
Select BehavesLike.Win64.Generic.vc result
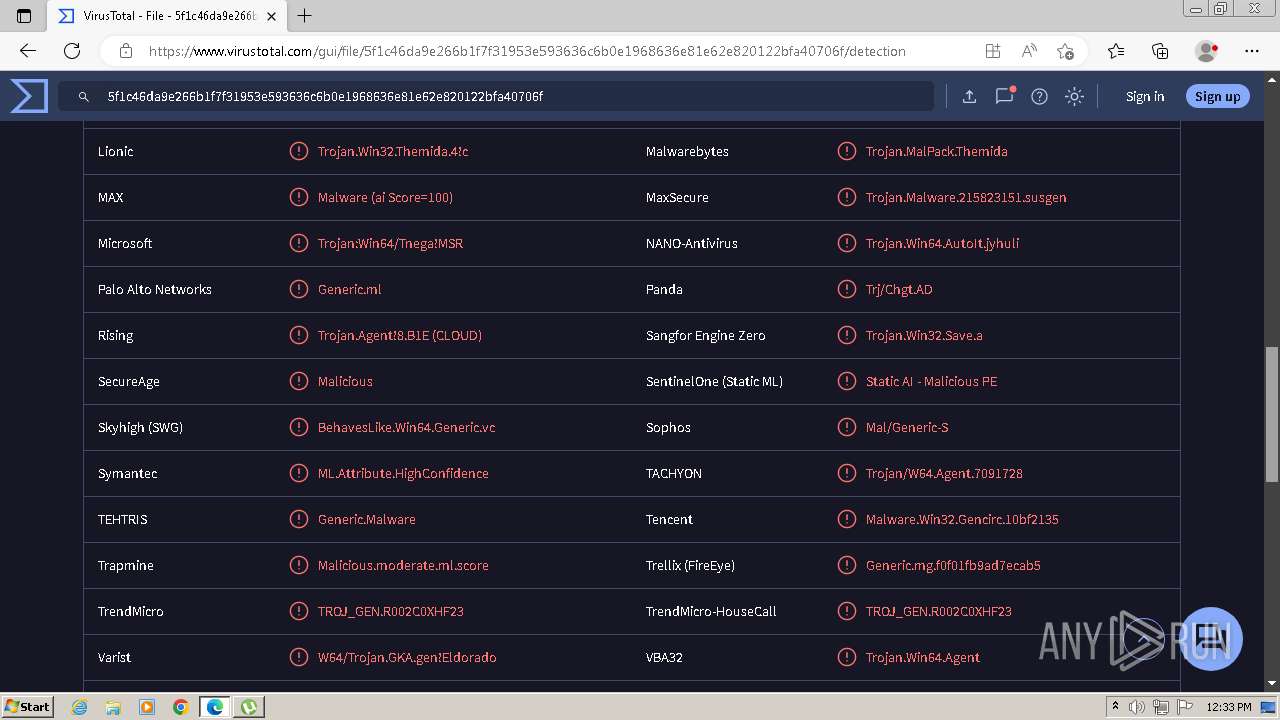pyautogui.click(x=406, y=427)
